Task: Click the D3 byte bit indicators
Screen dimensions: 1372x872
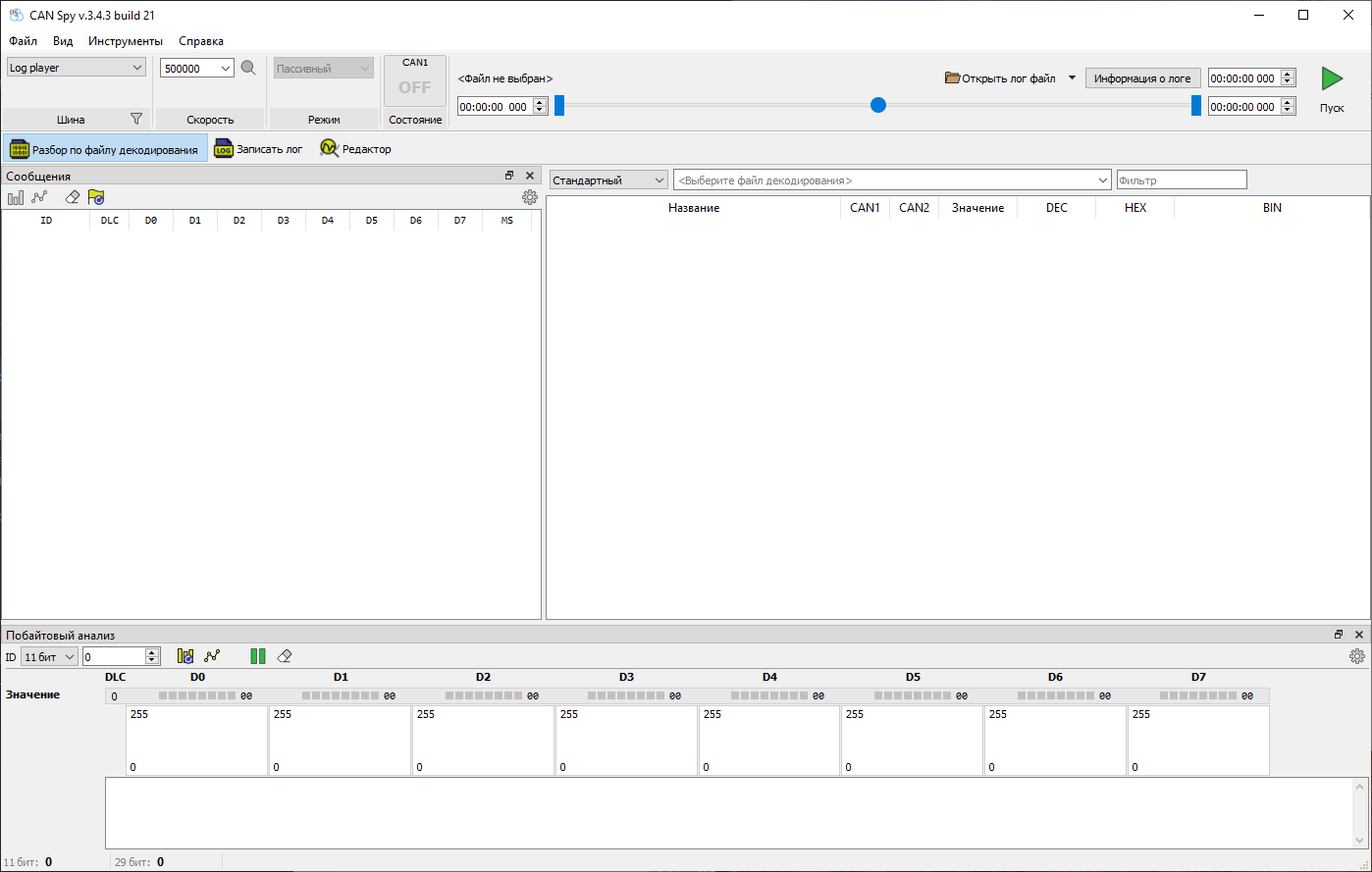Action: point(625,695)
